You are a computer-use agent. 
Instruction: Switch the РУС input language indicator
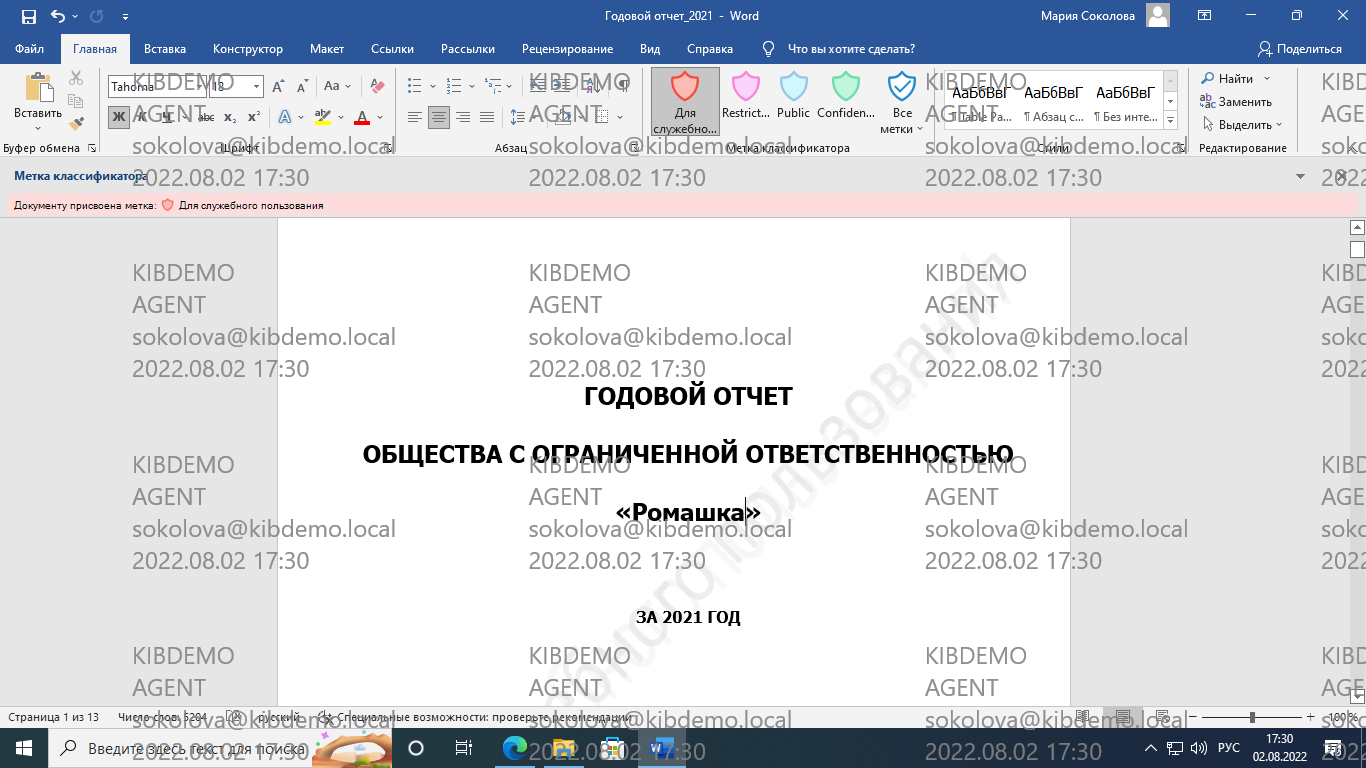(x=1229, y=748)
